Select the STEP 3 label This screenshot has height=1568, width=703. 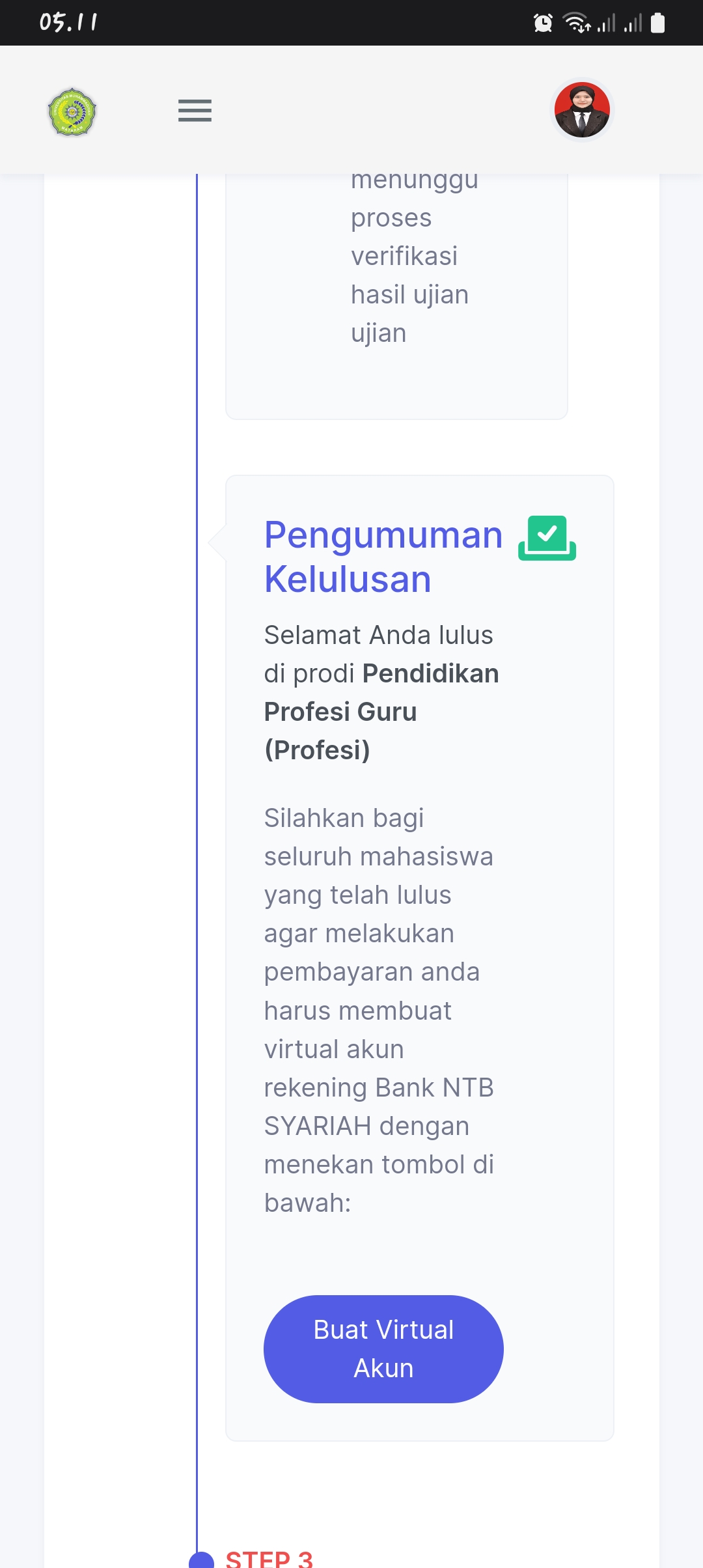click(x=269, y=1558)
